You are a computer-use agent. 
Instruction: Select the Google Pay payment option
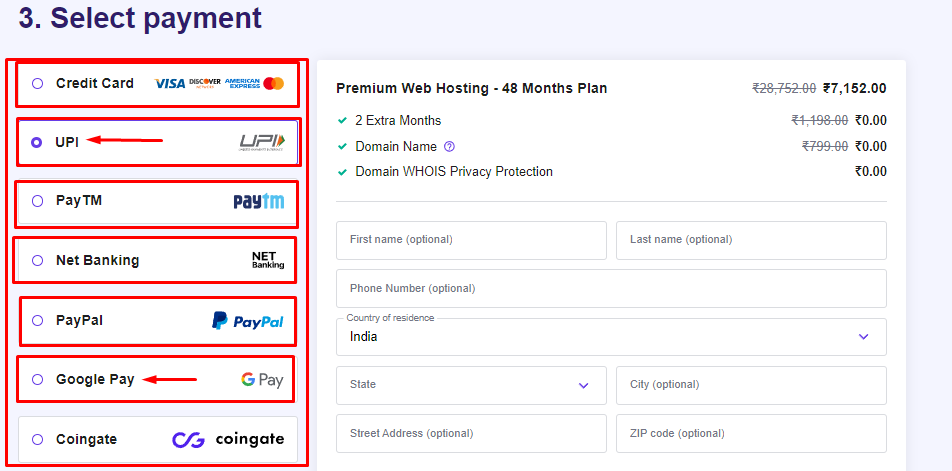click(158, 380)
